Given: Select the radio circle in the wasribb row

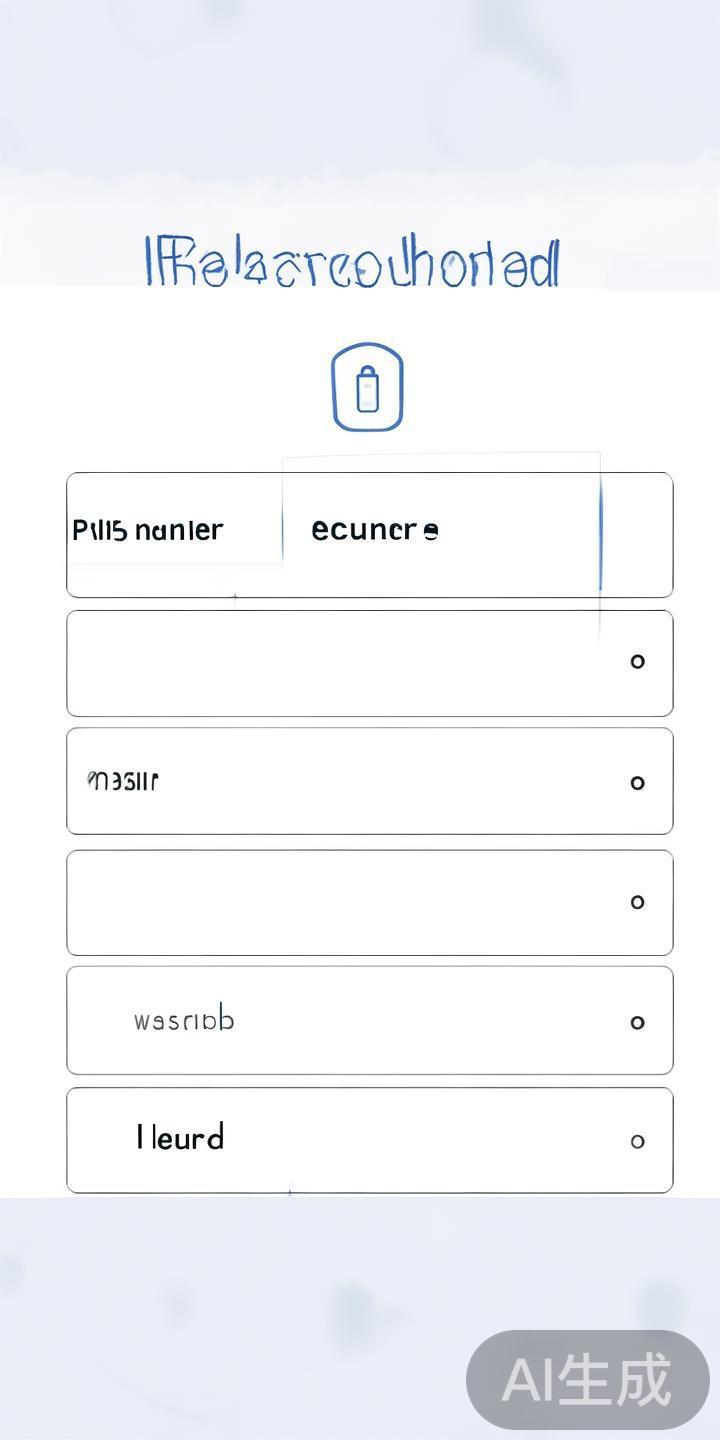Looking at the screenshot, I should (637, 1022).
